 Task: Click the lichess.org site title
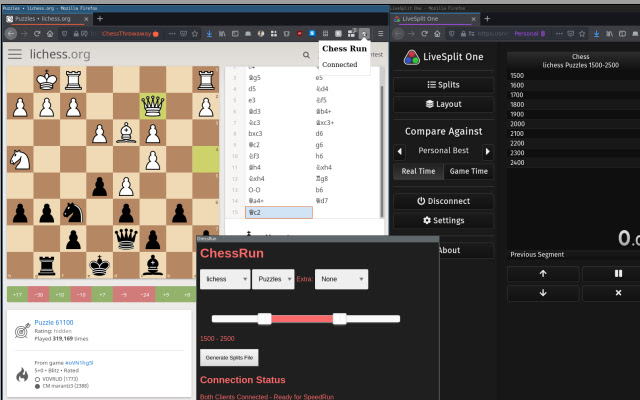[x=60, y=54]
